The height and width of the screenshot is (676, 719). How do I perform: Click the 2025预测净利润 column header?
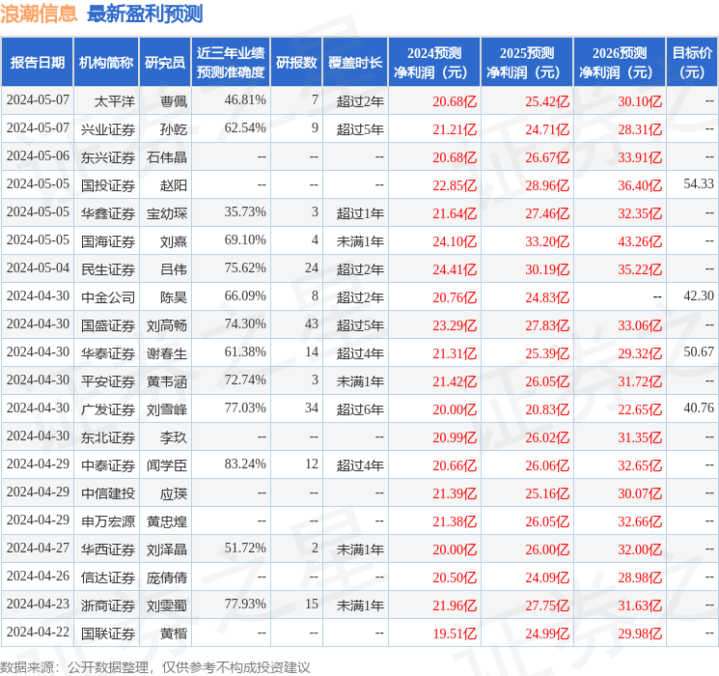(527, 62)
